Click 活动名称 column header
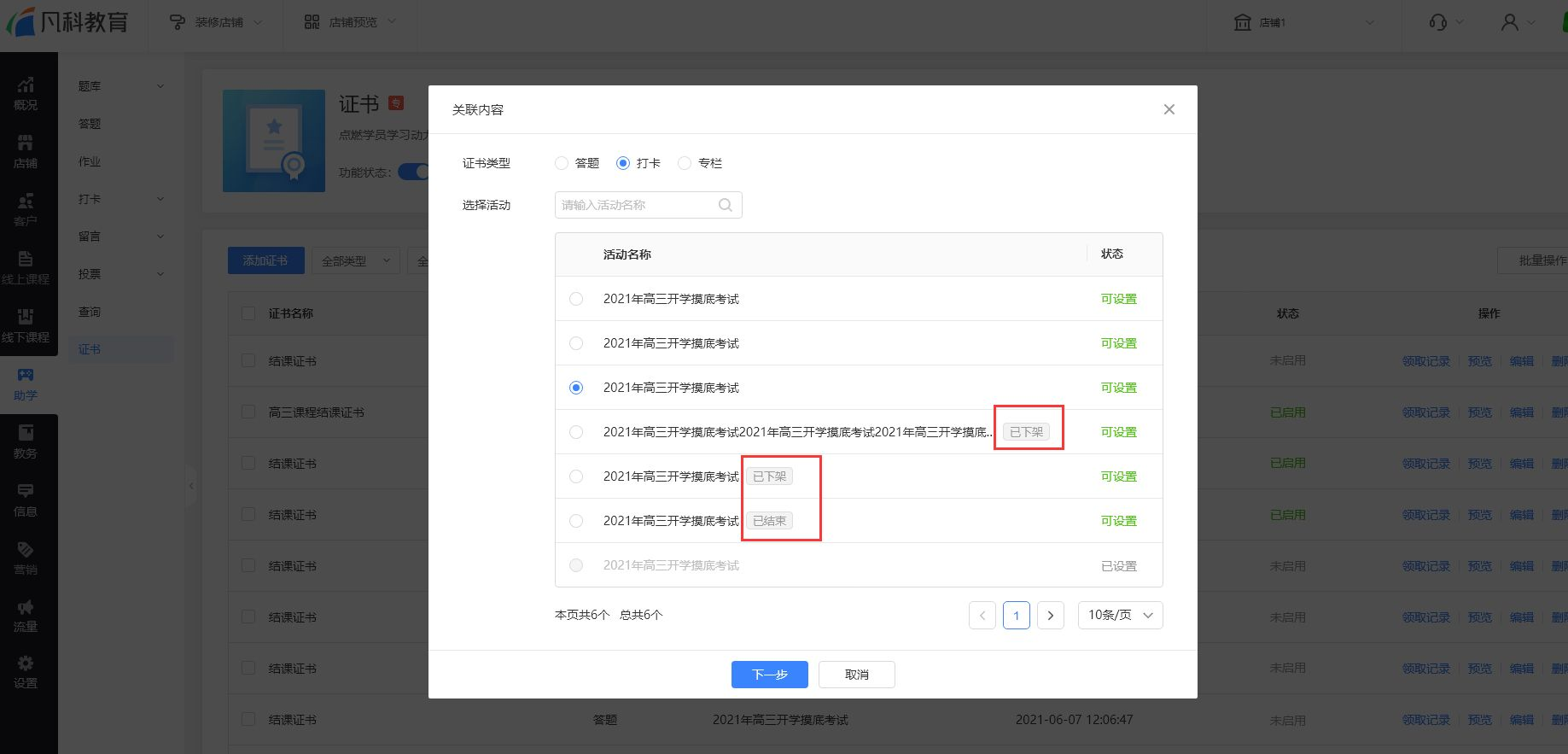This screenshot has width=1568, height=754. click(x=627, y=254)
